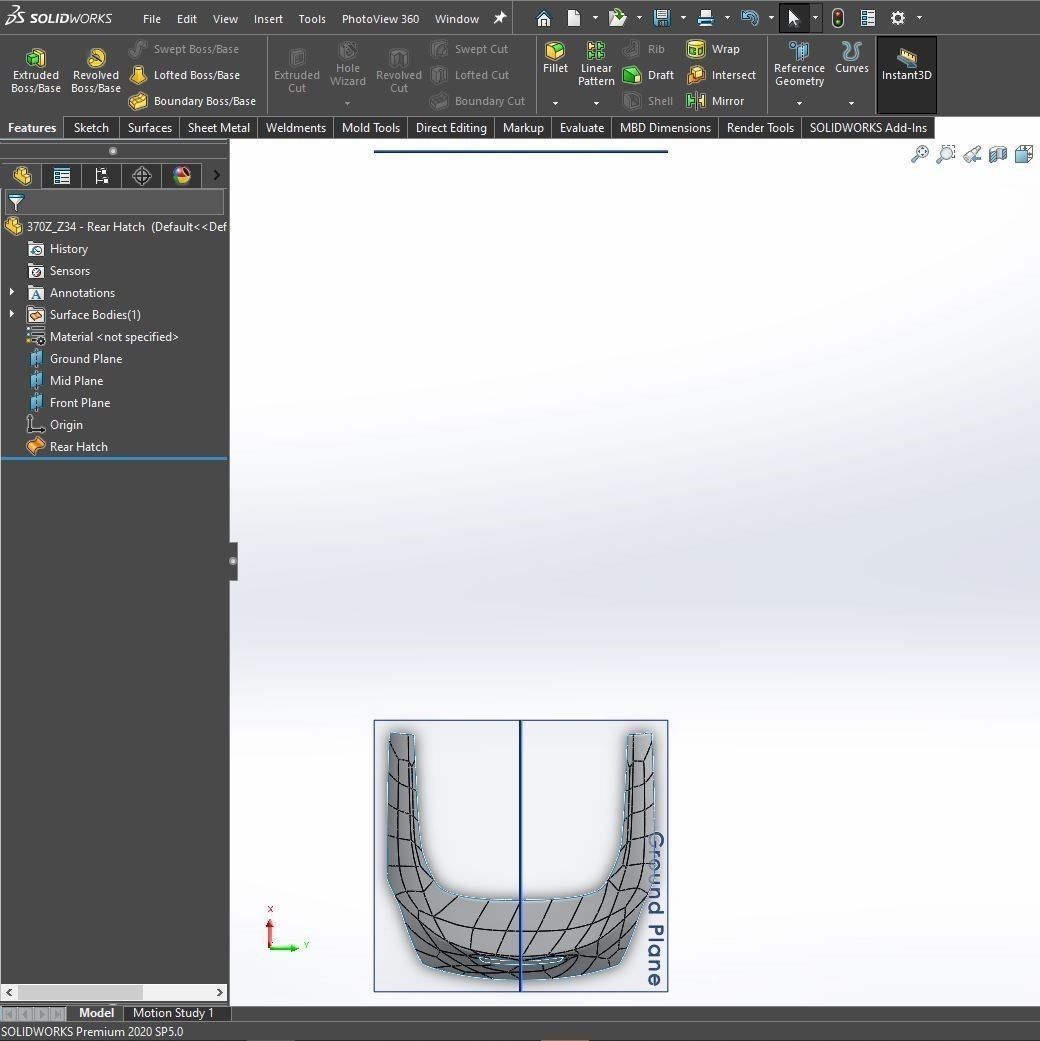Toggle the Instant3D mode button
This screenshot has height=1041, width=1040.
click(906, 65)
